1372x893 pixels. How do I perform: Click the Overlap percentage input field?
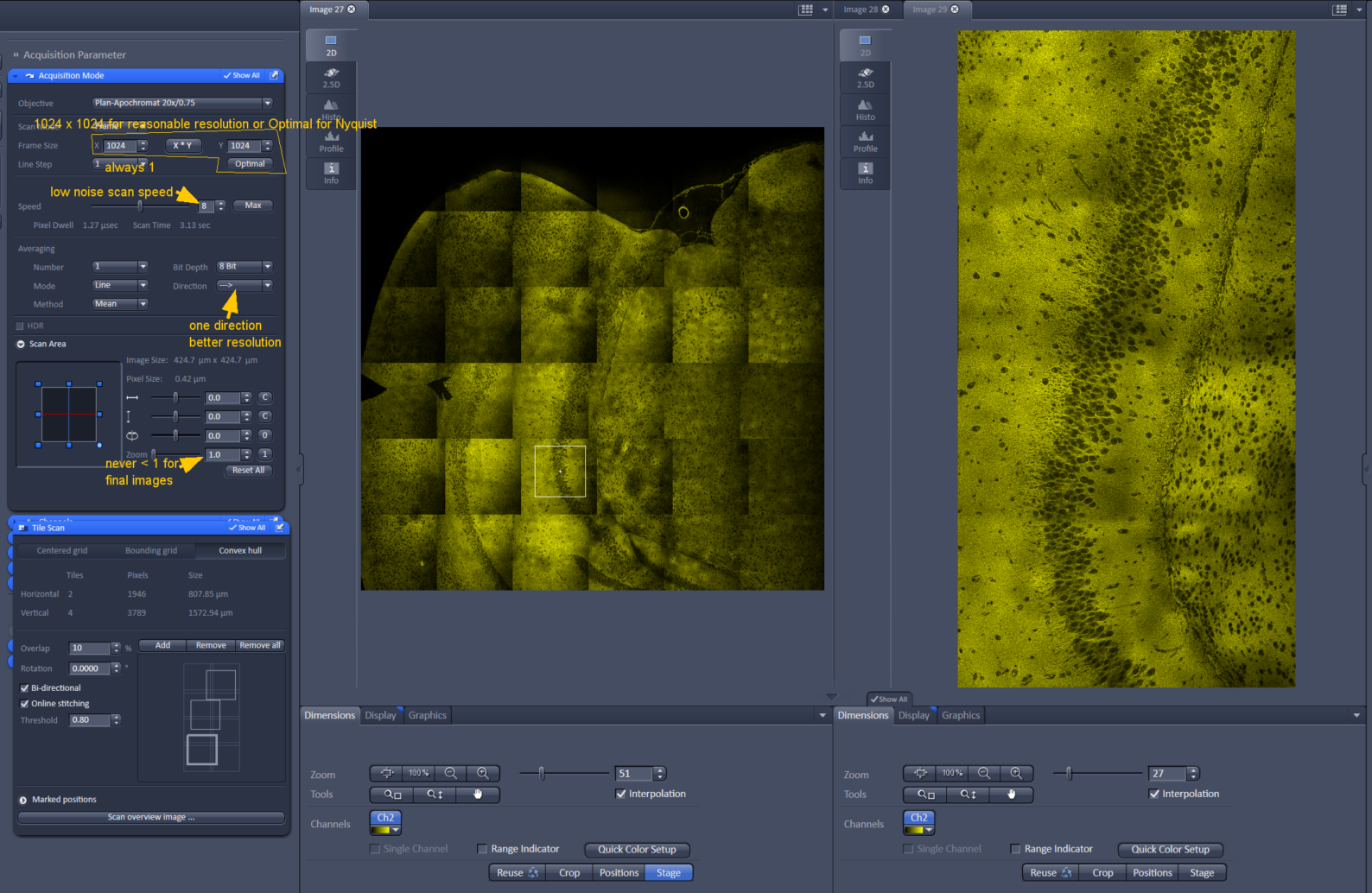[89, 648]
